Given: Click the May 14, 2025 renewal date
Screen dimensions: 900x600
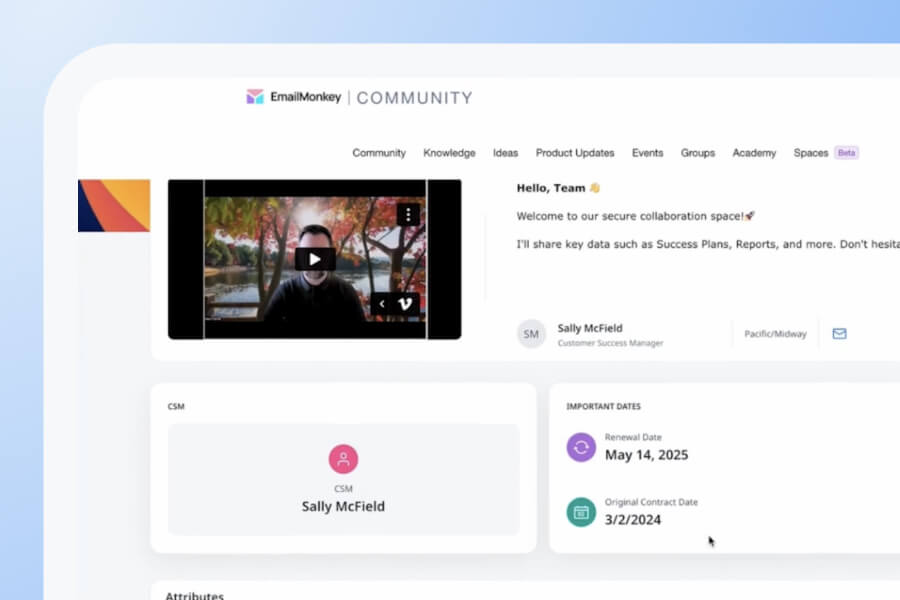Looking at the screenshot, I should (646, 455).
